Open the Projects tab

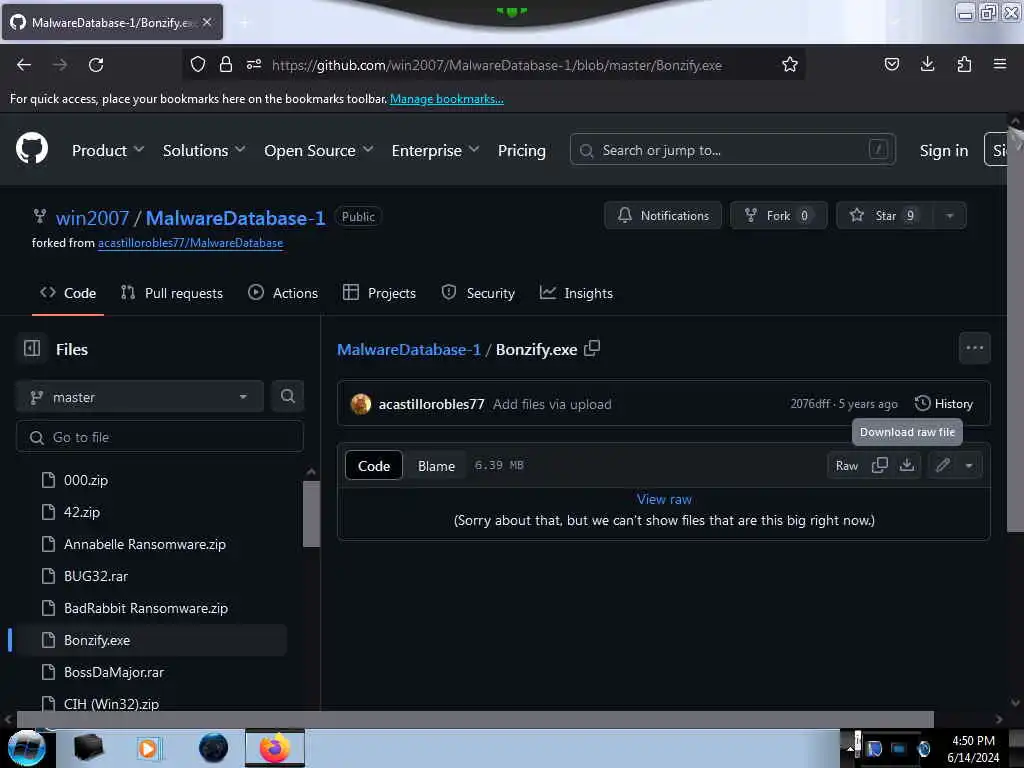(379, 293)
